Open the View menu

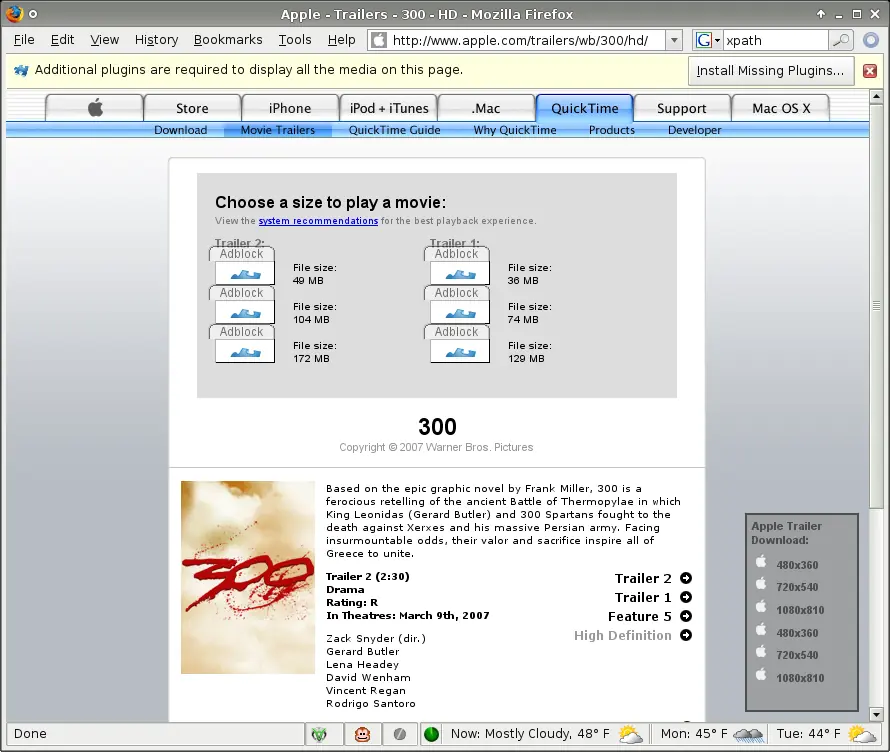click(x=104, y=40)
